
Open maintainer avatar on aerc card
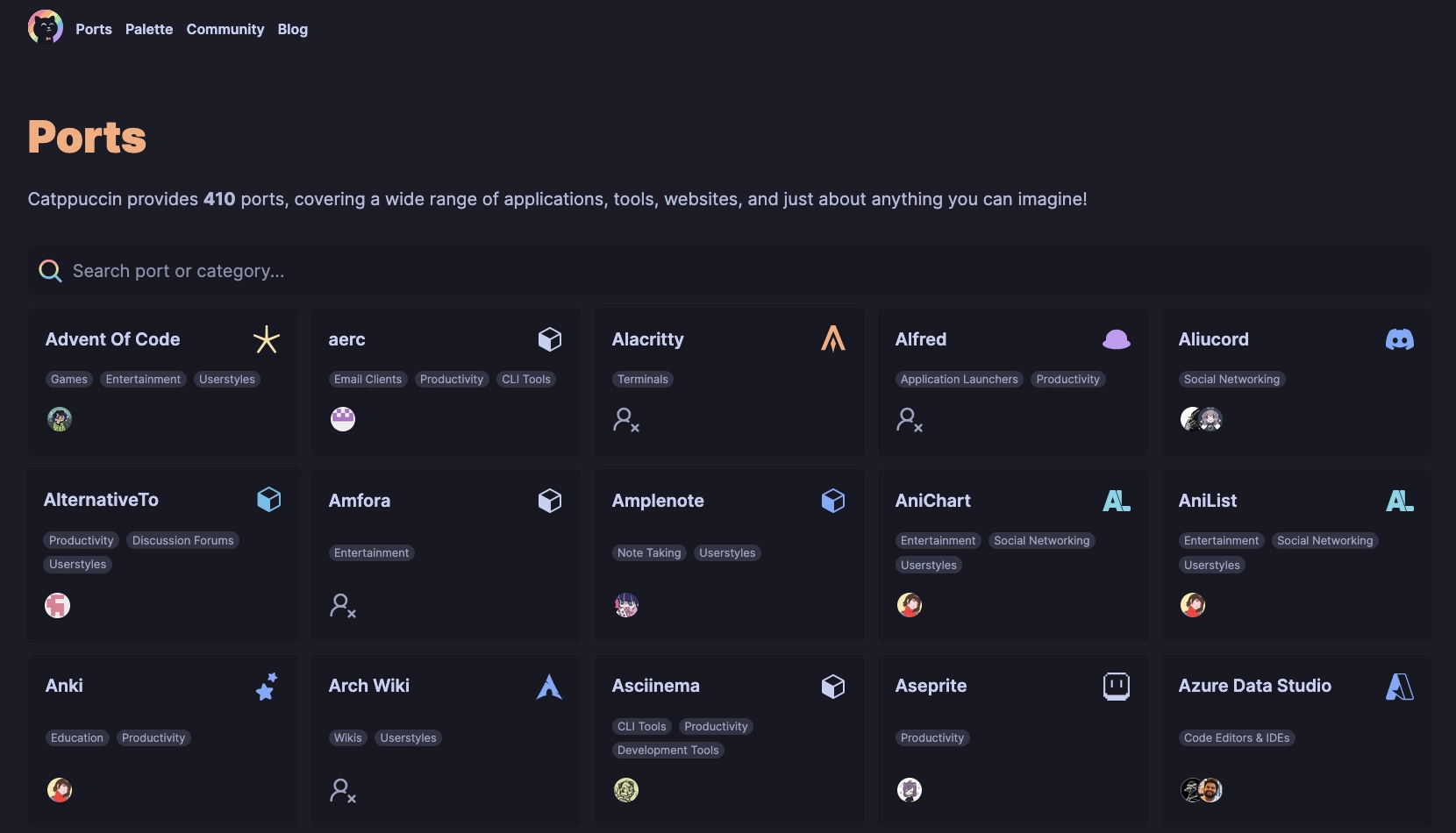[343, 419]
